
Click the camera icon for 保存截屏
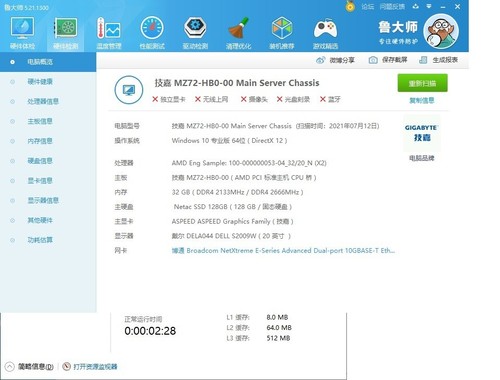tap(373, 60)
